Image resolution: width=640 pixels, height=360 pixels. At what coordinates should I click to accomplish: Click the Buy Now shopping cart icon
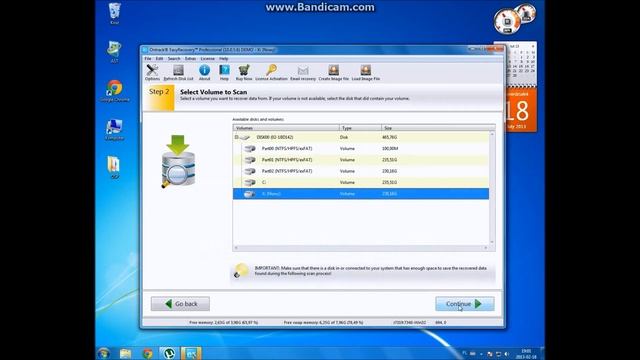click(244, 72)
